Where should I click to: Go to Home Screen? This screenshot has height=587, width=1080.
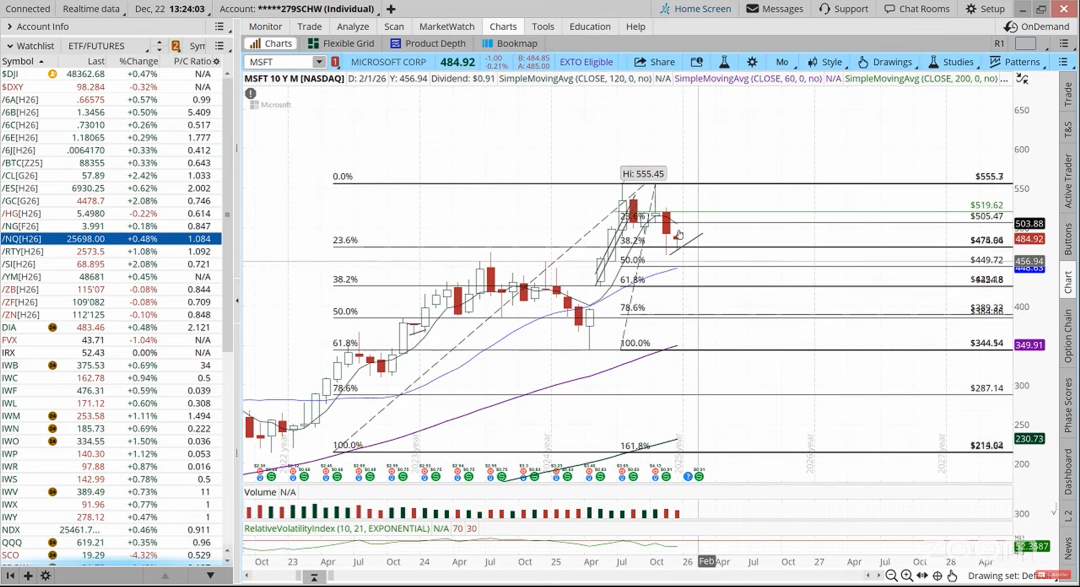696,9
